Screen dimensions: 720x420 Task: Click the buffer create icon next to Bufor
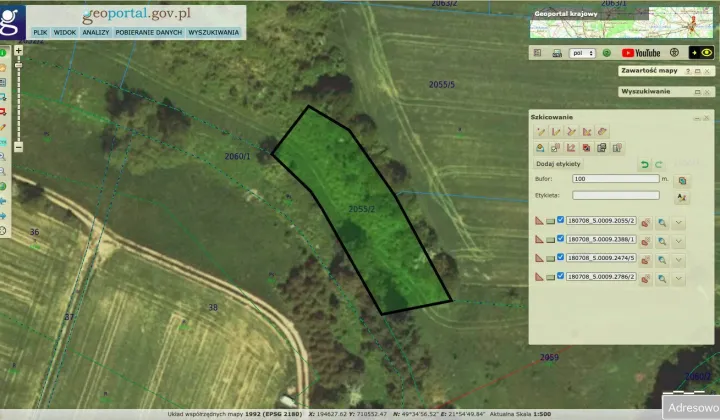click(x=683, y=180)
